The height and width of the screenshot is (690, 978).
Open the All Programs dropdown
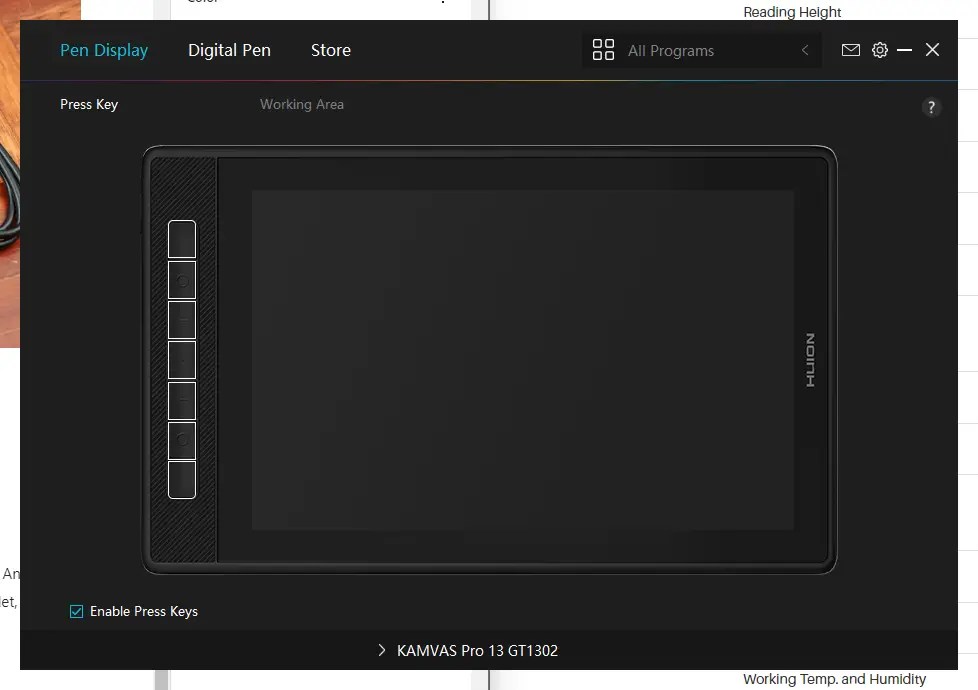pos(671,50)
